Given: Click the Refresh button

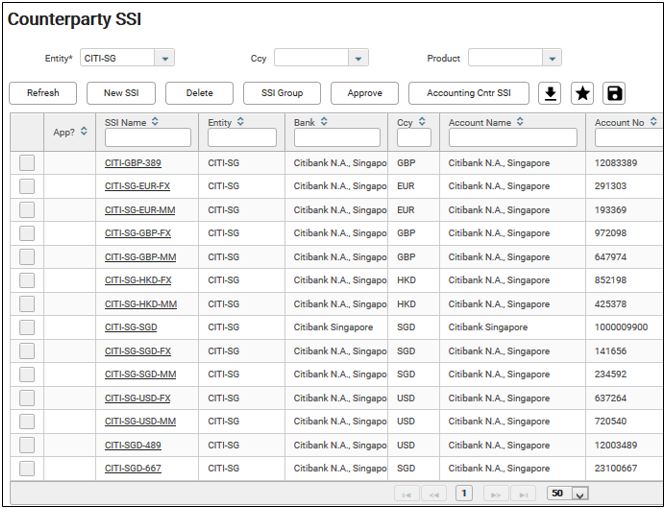Looking at the screenshot, I should (43, 93).
